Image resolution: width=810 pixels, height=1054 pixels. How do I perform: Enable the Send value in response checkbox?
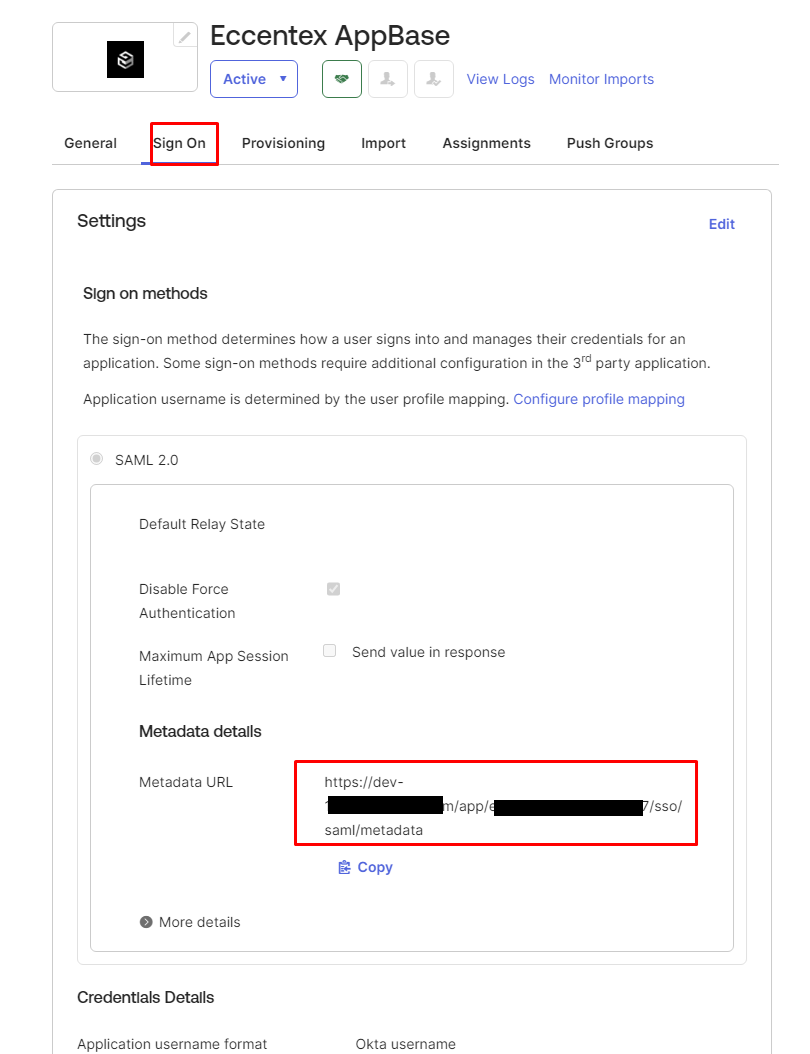coord(329,651)
